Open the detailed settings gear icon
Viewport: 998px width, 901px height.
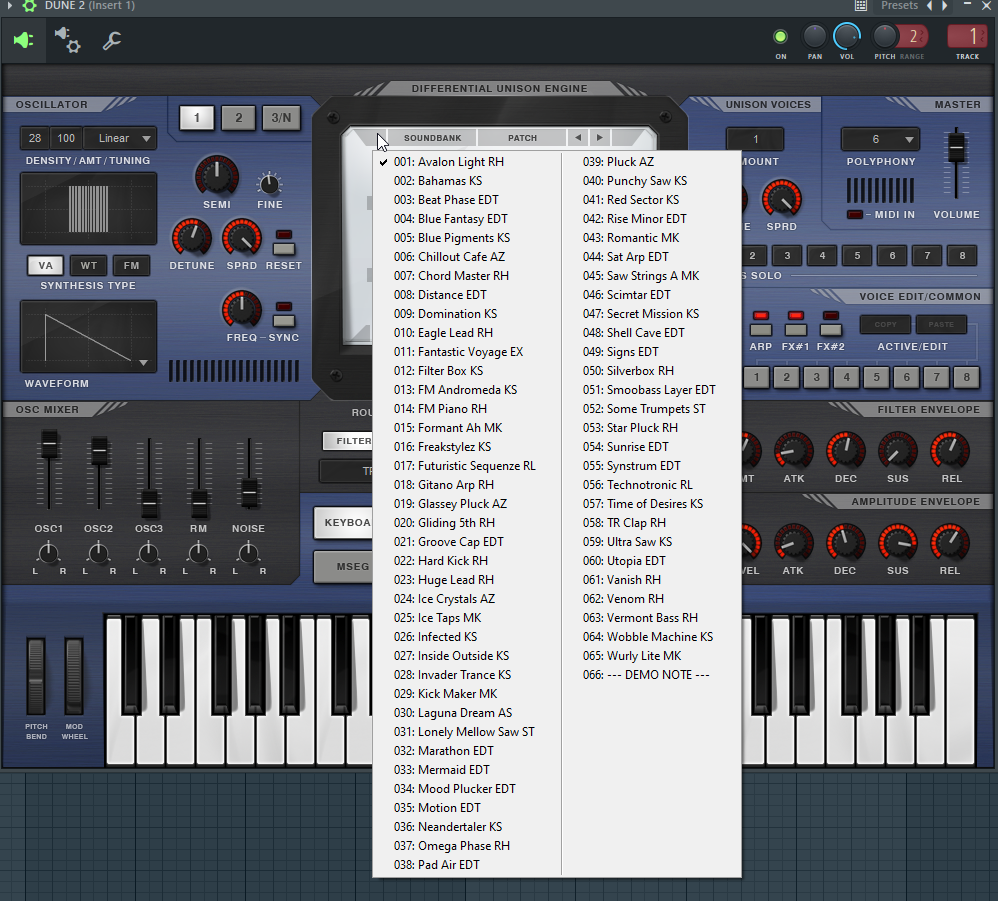pyautogui.click(x=67, y=40)
